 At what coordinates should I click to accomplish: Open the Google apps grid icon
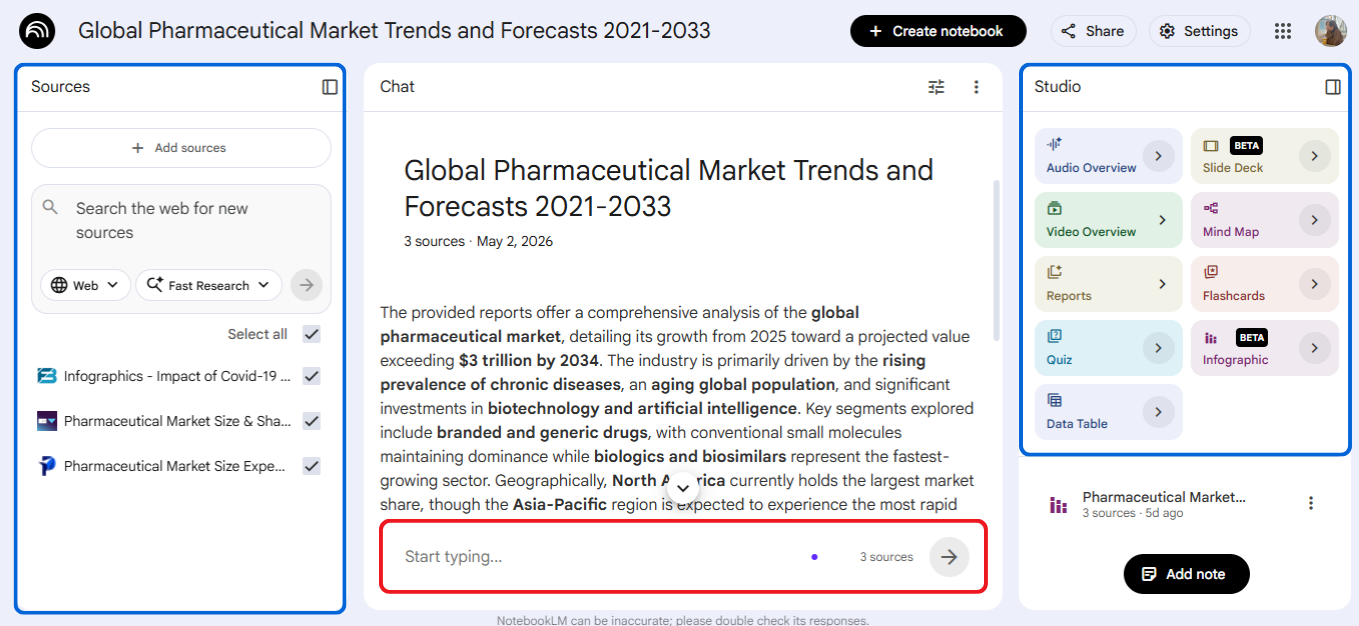coord(1283,31)
